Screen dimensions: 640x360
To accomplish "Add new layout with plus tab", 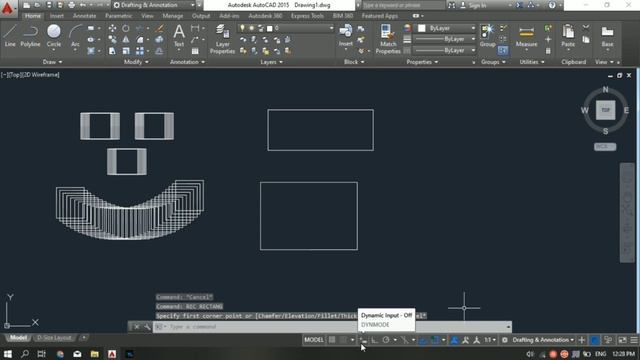I will 84,338.
